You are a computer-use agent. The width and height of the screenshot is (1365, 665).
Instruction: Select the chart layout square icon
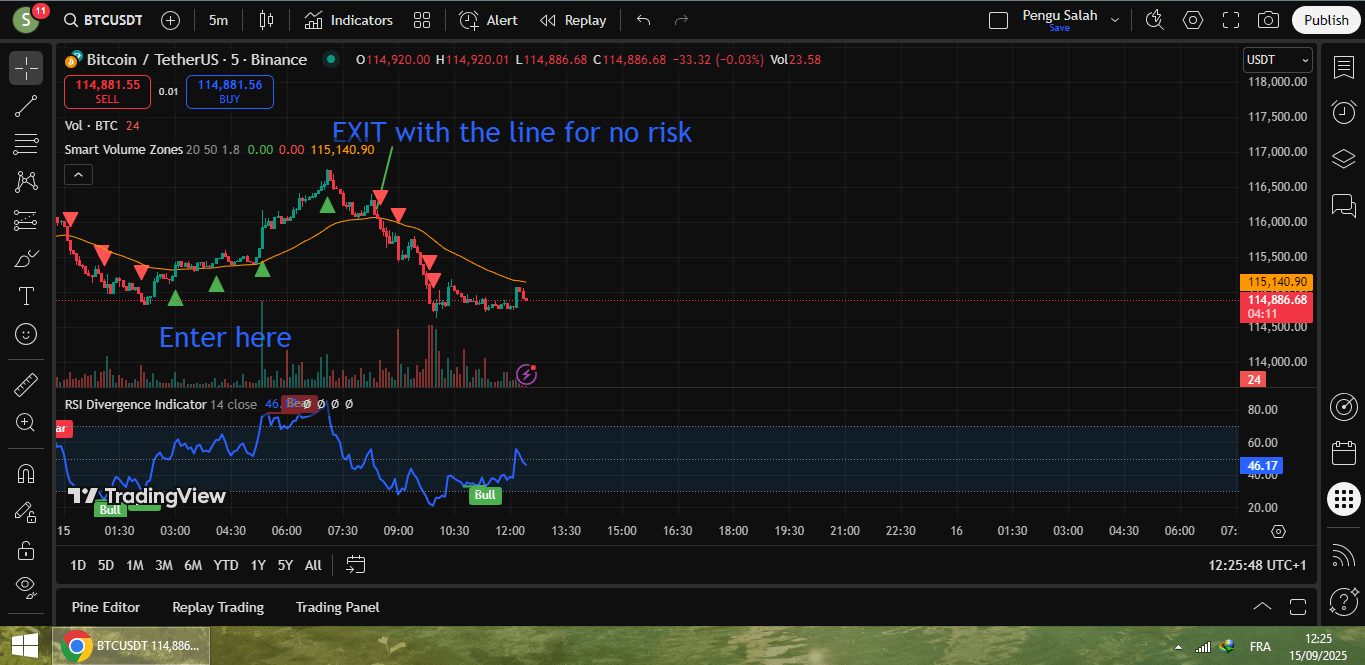click(997, 20)
